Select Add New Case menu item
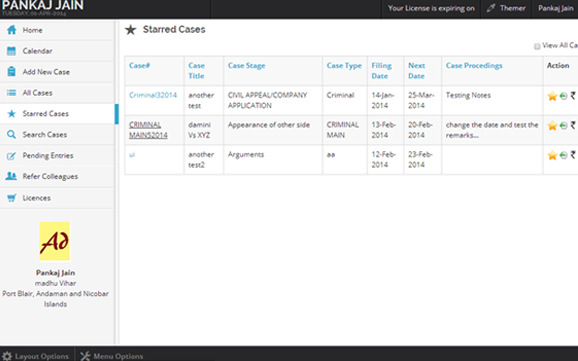The image size is (578, 361). (57, 72)
